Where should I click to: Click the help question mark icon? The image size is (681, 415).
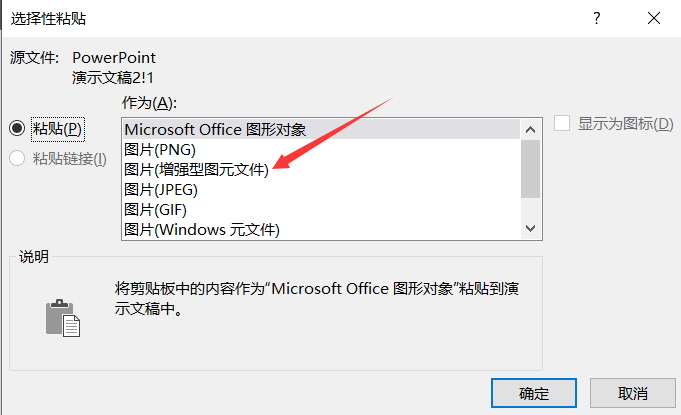click(x=597, y=18)
